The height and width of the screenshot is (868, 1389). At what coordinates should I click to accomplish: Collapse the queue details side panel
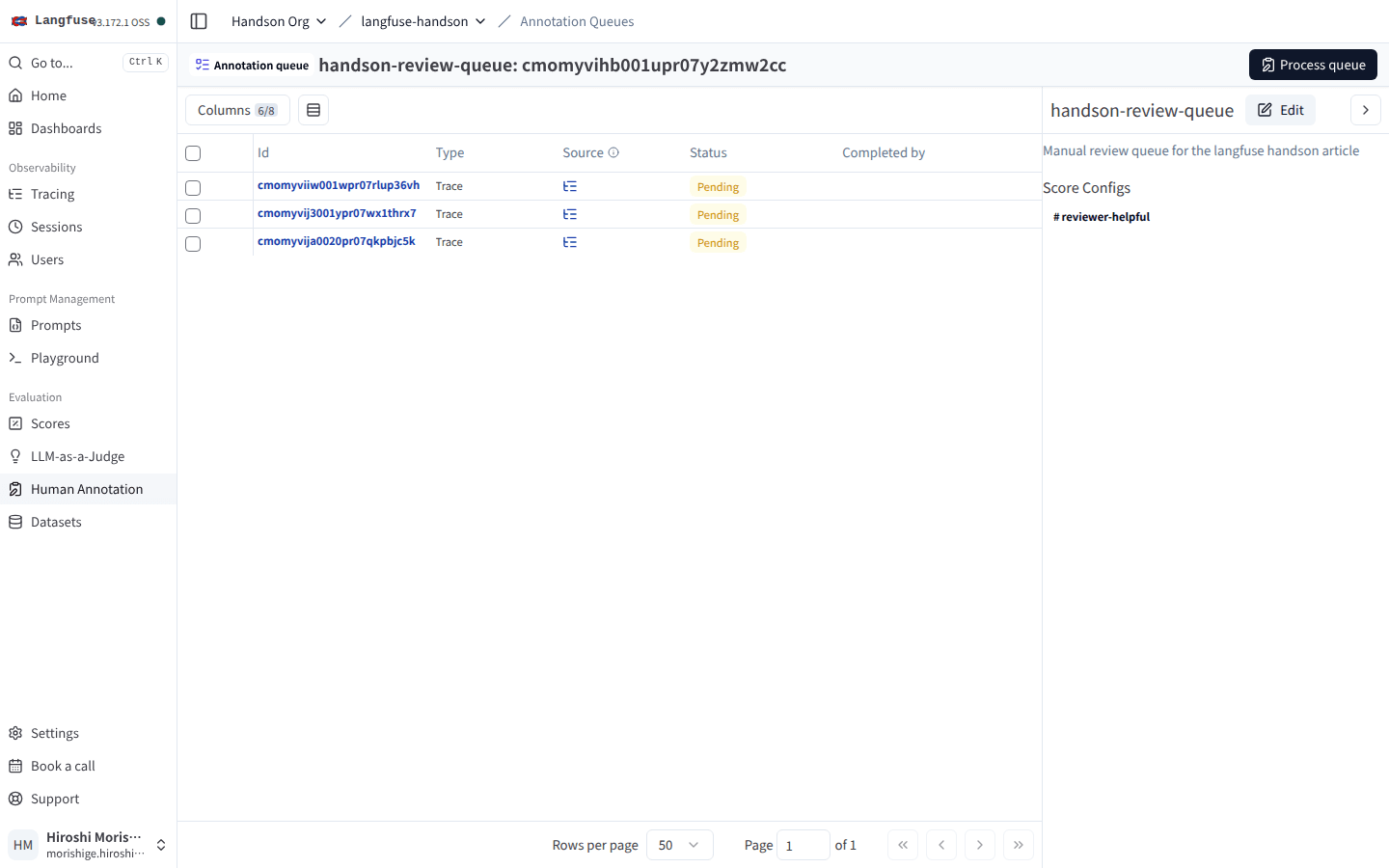tap(1366, 110)
